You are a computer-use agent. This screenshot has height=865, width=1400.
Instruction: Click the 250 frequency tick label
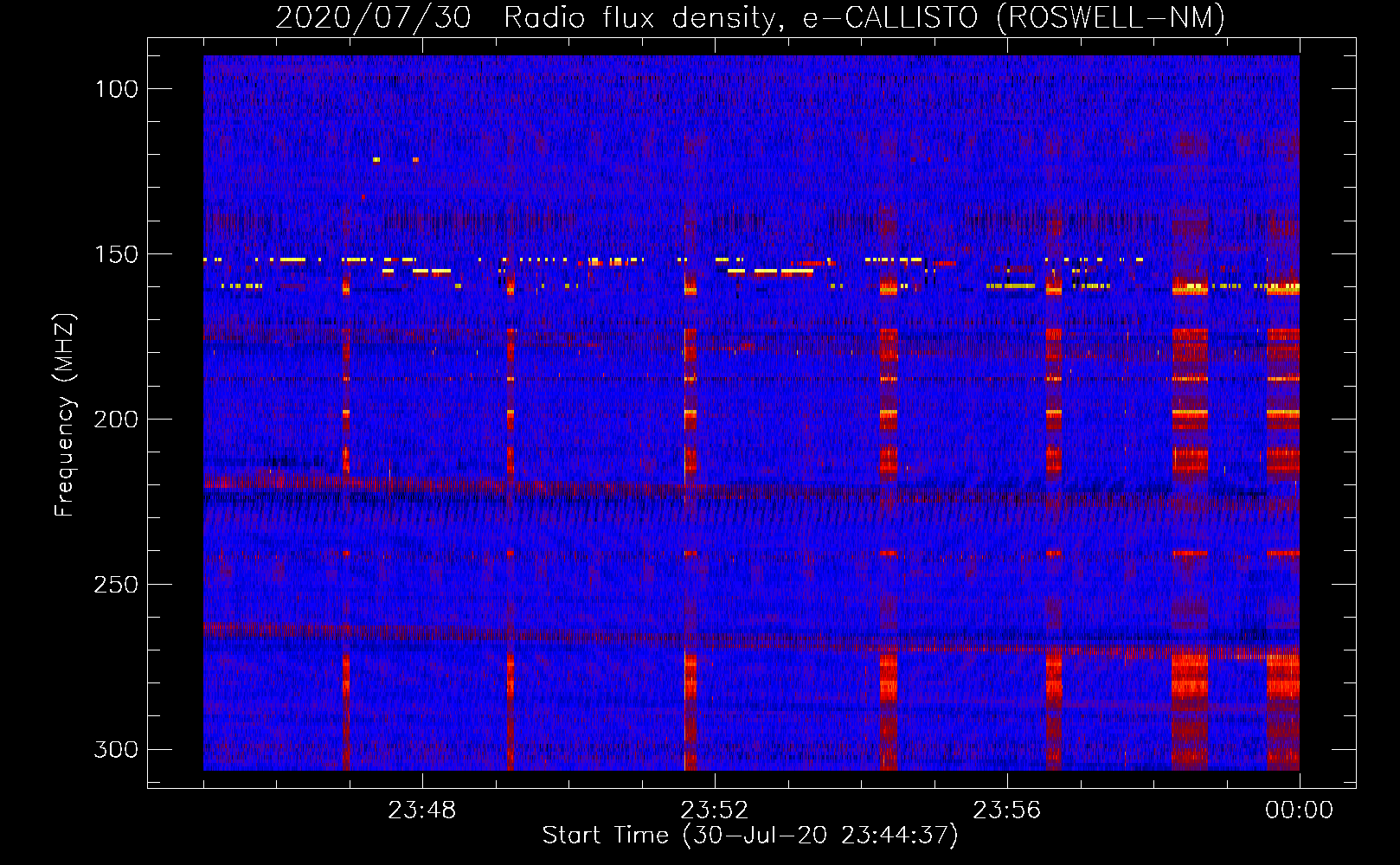click(117, 585)
